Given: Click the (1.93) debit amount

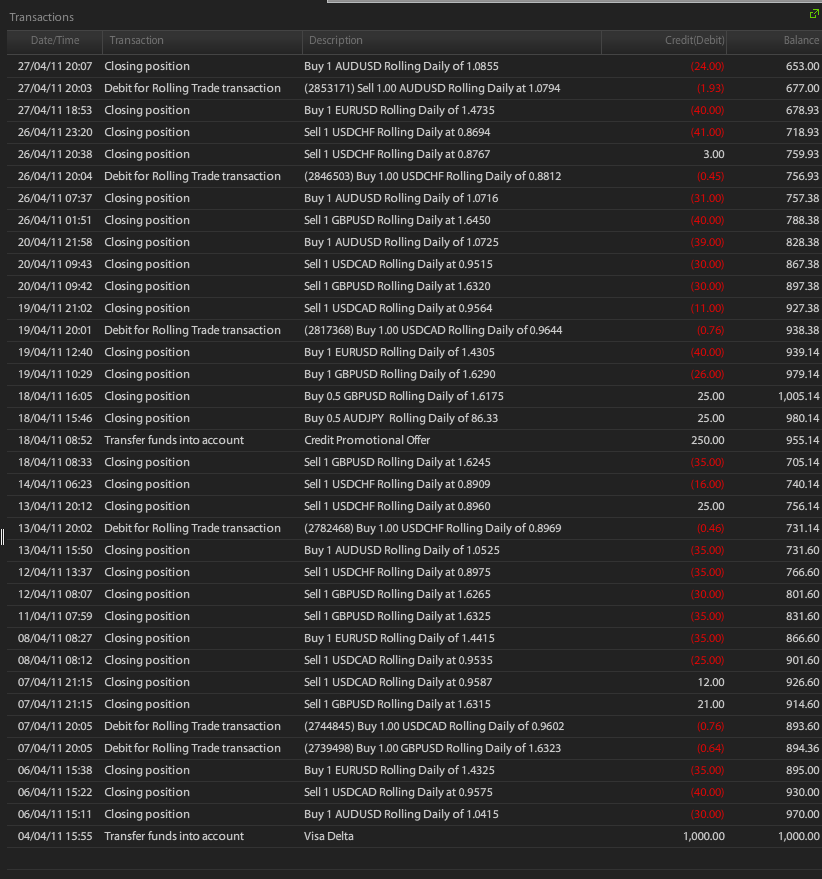Looking at the screenshot, I should [x=710, y=88].
